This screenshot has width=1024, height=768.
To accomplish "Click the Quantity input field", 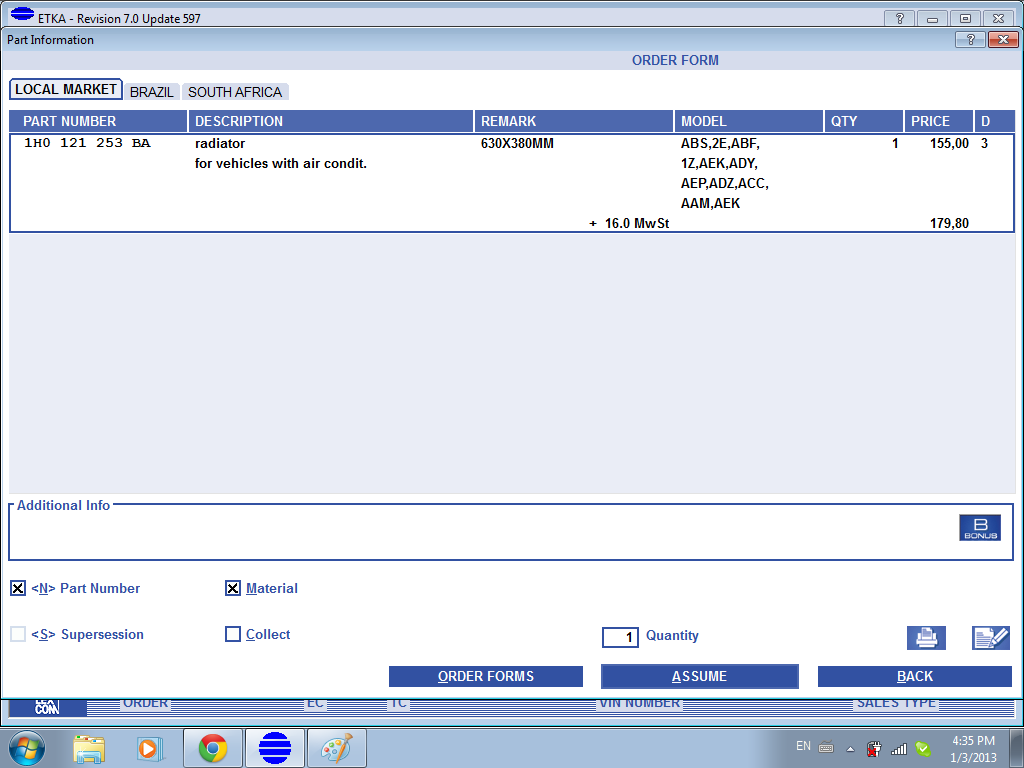I will (620, 637).
